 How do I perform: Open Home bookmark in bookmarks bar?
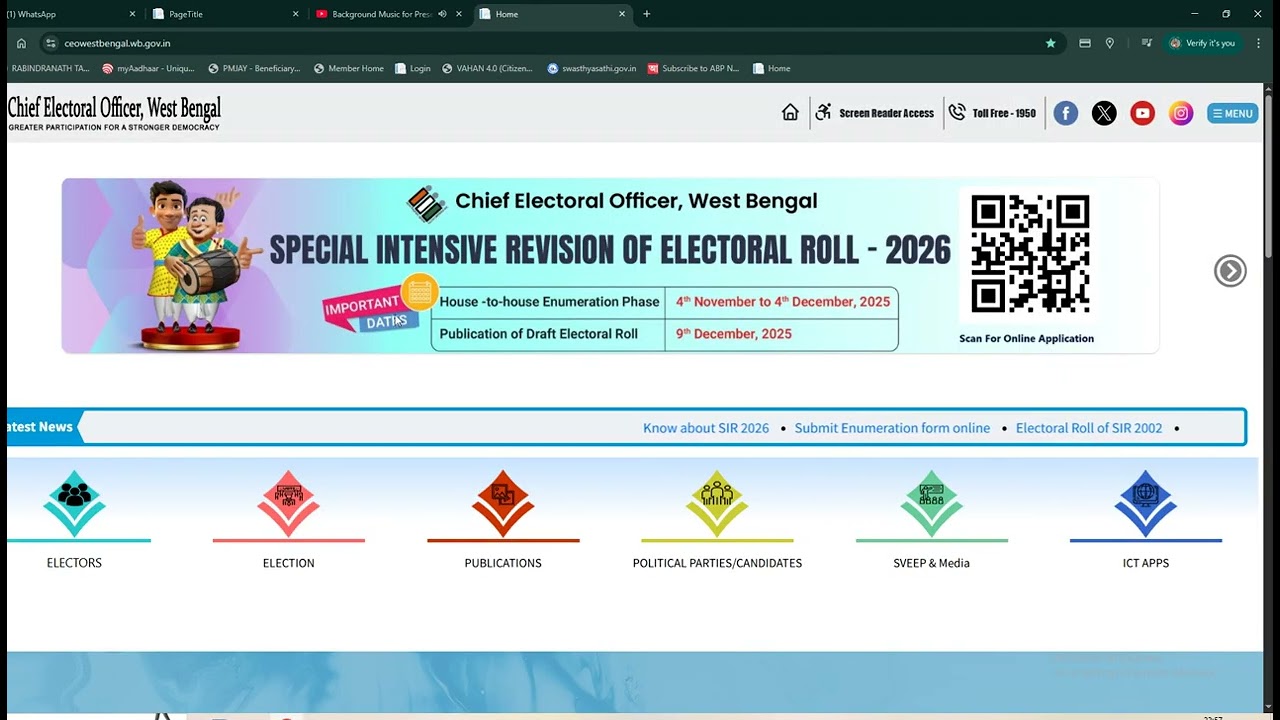pyautogui.click(x=772, y=69)
